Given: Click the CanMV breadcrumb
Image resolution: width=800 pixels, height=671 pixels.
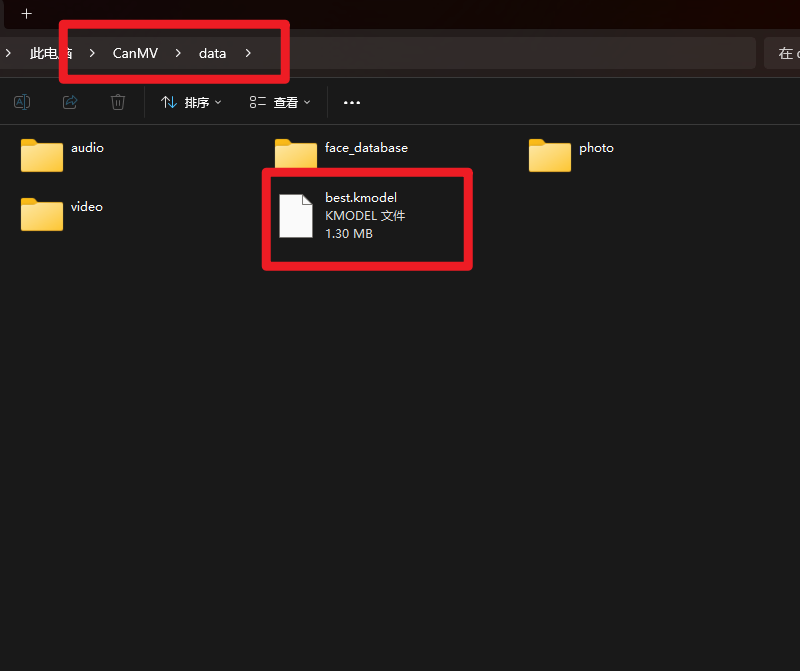Looking at the screenshot, I should (135, 53).
